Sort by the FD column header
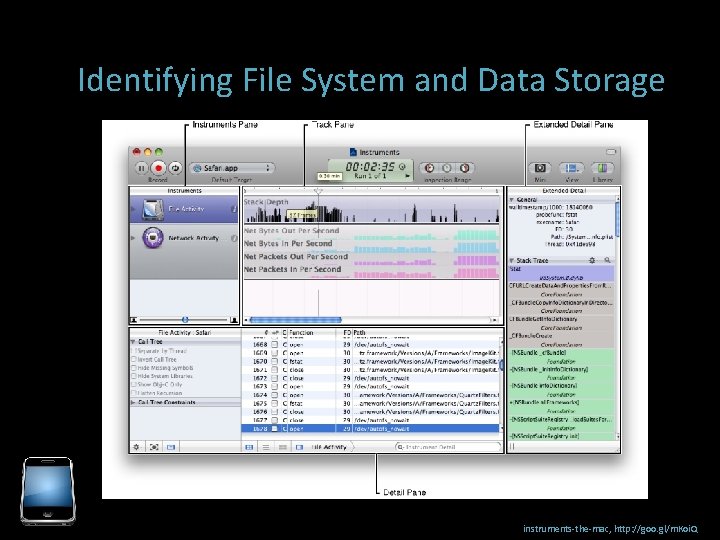This screenshot has width=720, height=540. (x=347, y=332)
